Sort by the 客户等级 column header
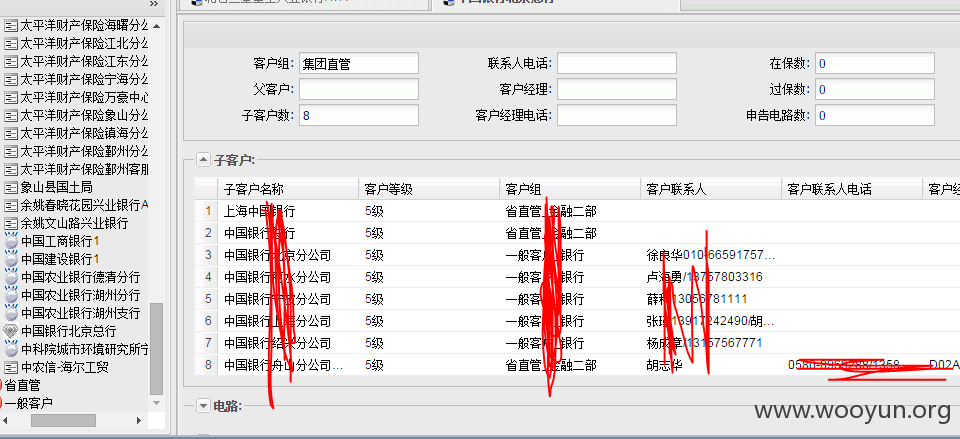The image size is (960, 439). (x=429, y=189)
